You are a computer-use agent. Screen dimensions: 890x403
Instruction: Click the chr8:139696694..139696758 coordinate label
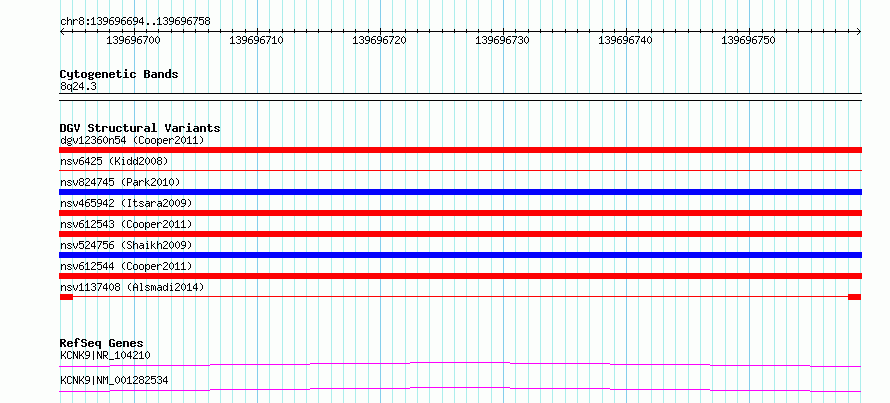pos(135,22)
